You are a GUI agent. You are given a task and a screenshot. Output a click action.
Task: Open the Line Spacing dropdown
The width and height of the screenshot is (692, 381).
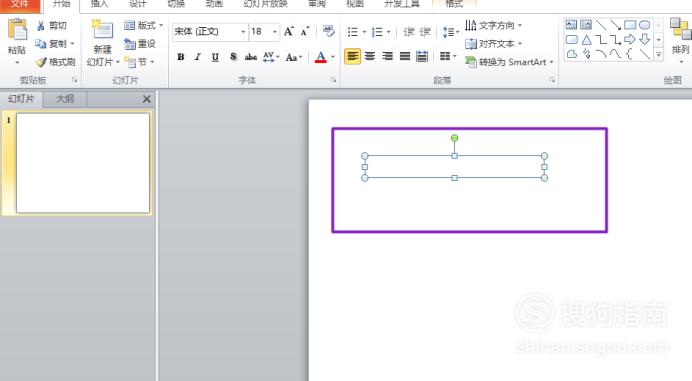[451, 32]
